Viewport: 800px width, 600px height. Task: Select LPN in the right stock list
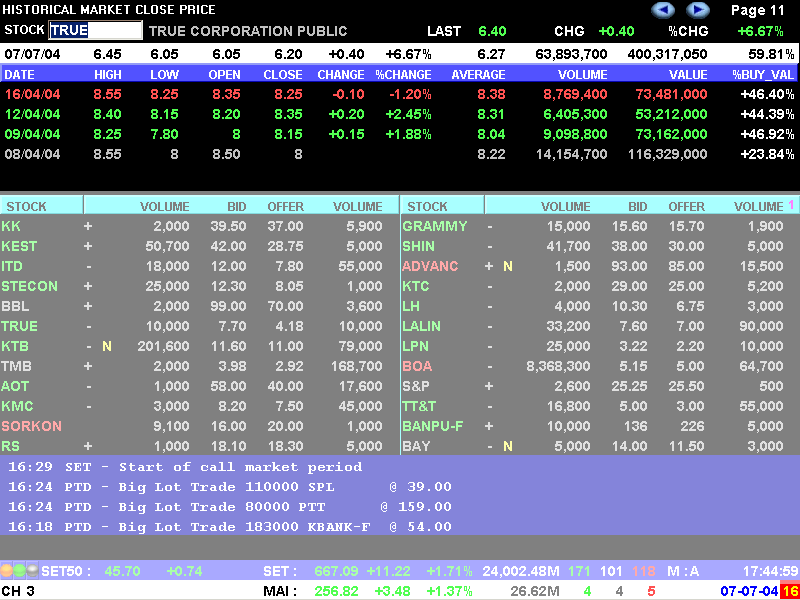[415, 346]
